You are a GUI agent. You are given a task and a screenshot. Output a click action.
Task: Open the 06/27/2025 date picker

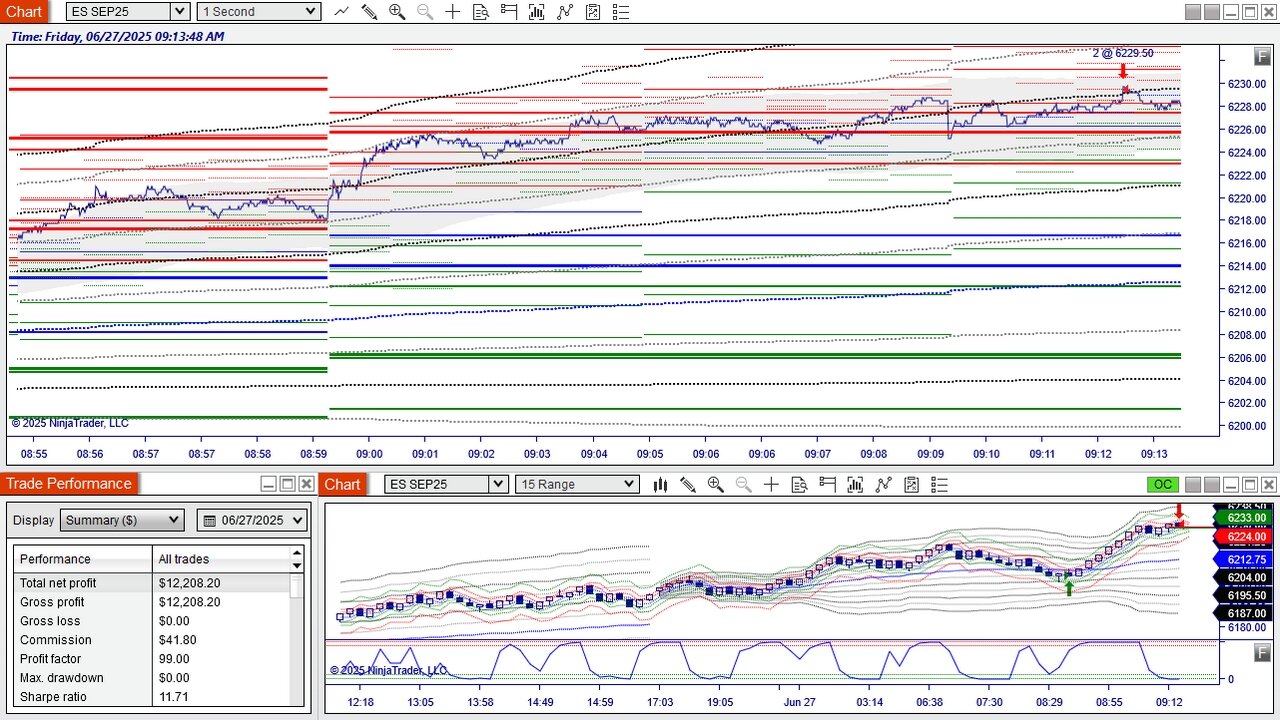click(252, 520)
